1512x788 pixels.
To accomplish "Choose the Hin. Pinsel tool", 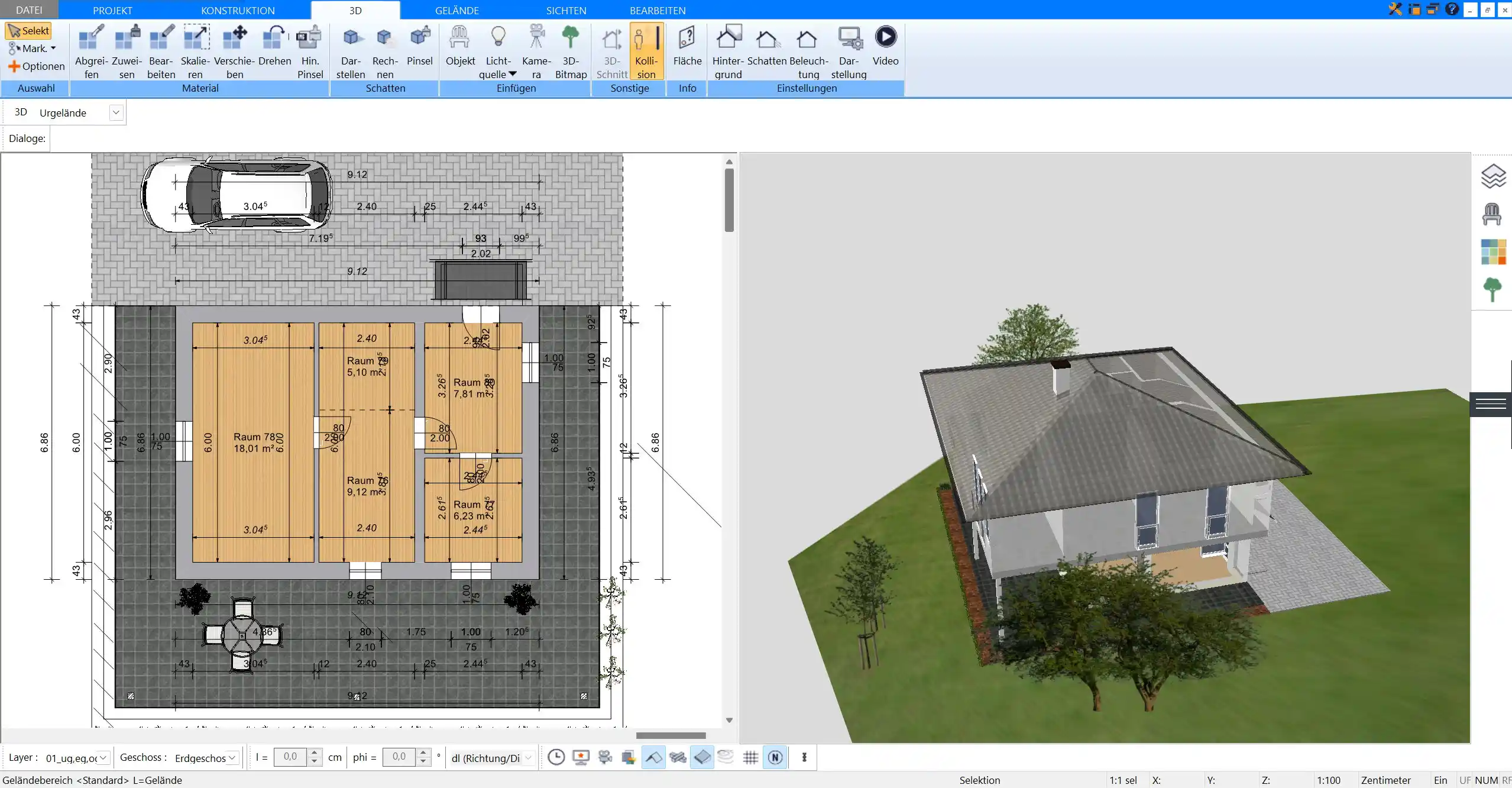I will [310, 52].
